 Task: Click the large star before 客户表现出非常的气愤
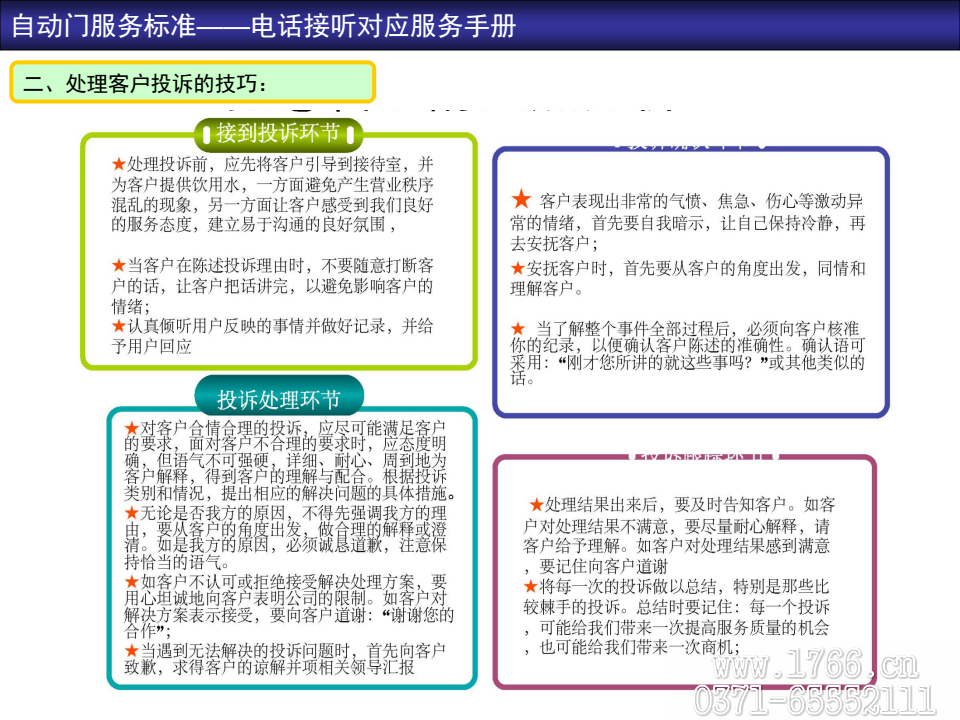click(521, 200)
